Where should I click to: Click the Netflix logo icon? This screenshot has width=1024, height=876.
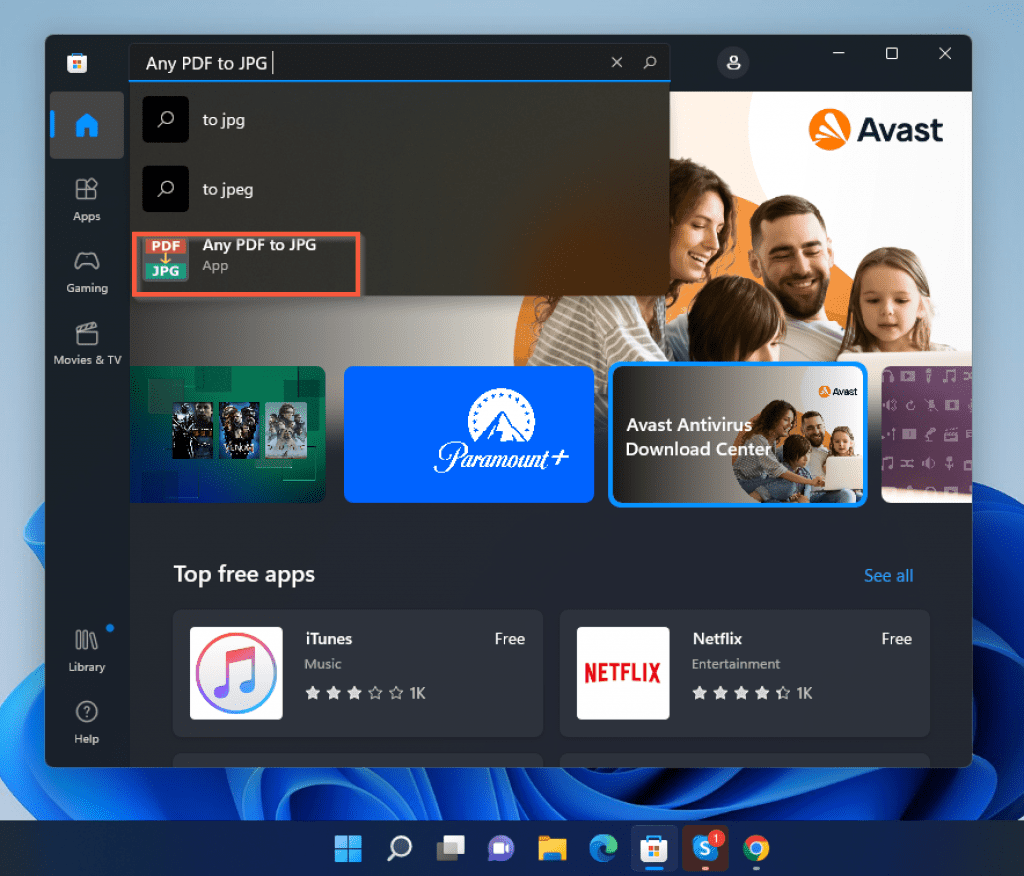(623, 673)
